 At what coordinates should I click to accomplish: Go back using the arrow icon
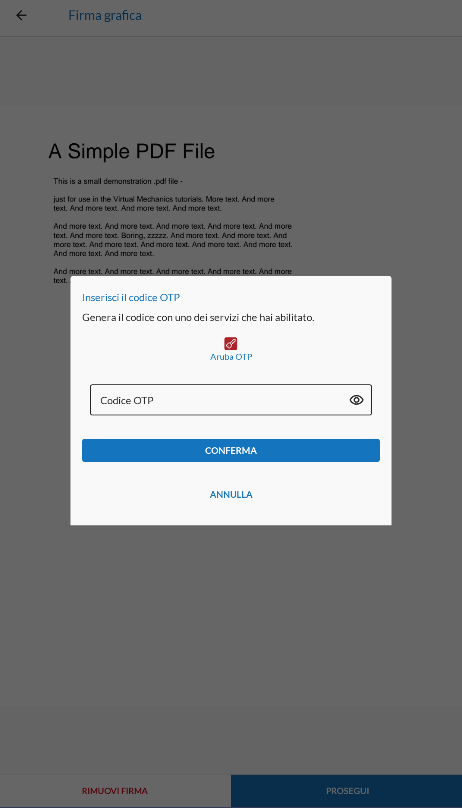click(21, 15)
